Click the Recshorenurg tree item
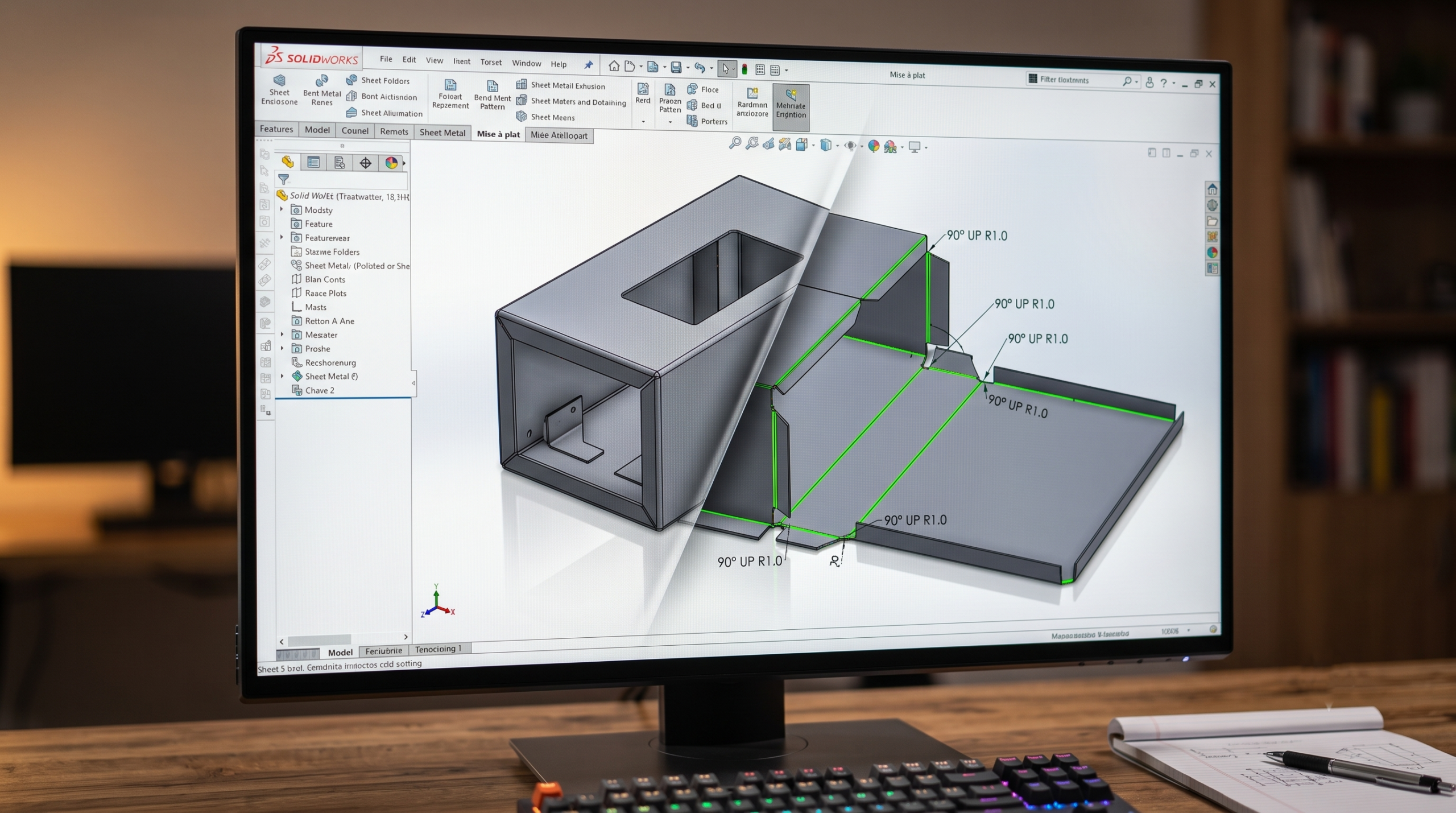Image resolution: width=1456 pixels, height=813 pixels. tap(324, 362)
